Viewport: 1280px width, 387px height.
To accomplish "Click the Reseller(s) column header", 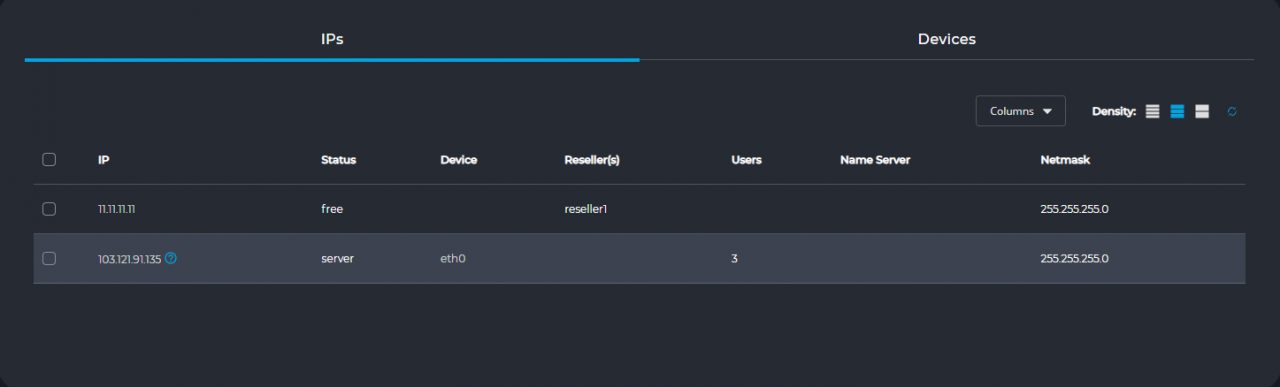I will tap(592, 160).
